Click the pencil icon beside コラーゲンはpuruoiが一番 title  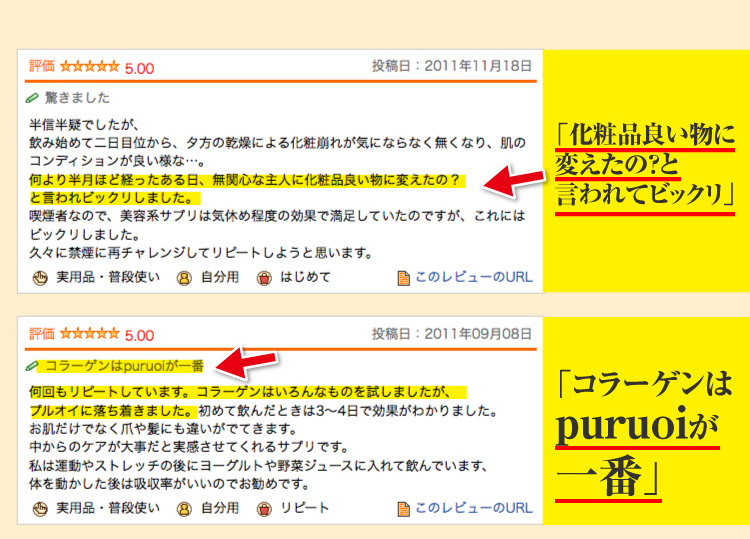click(33, 366)
